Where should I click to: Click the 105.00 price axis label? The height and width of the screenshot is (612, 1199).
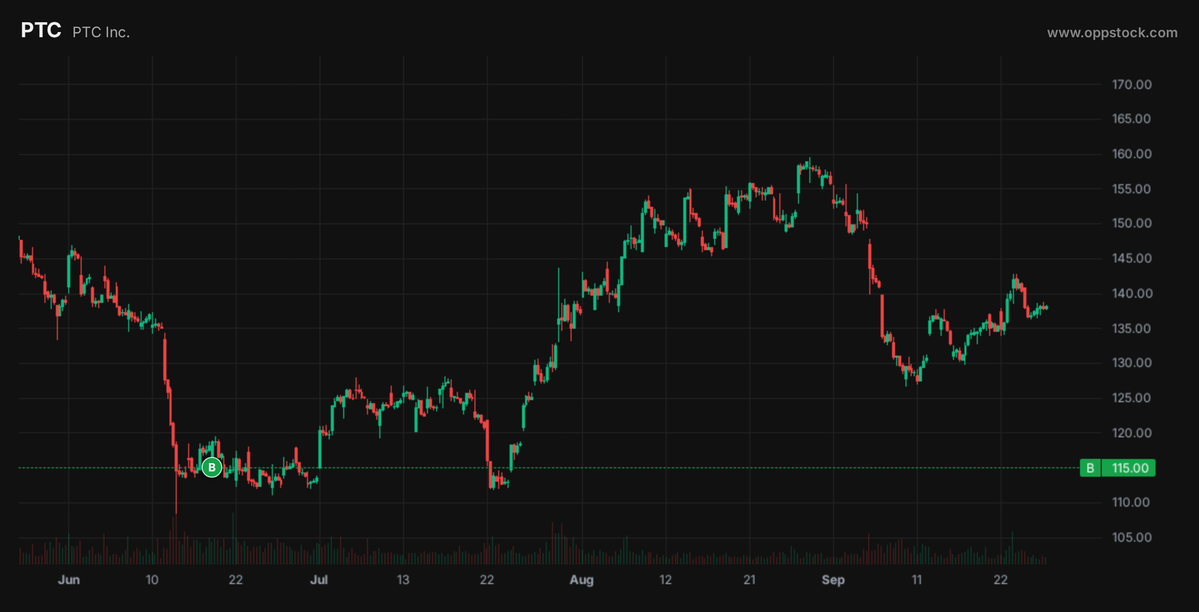(1132, 538)
